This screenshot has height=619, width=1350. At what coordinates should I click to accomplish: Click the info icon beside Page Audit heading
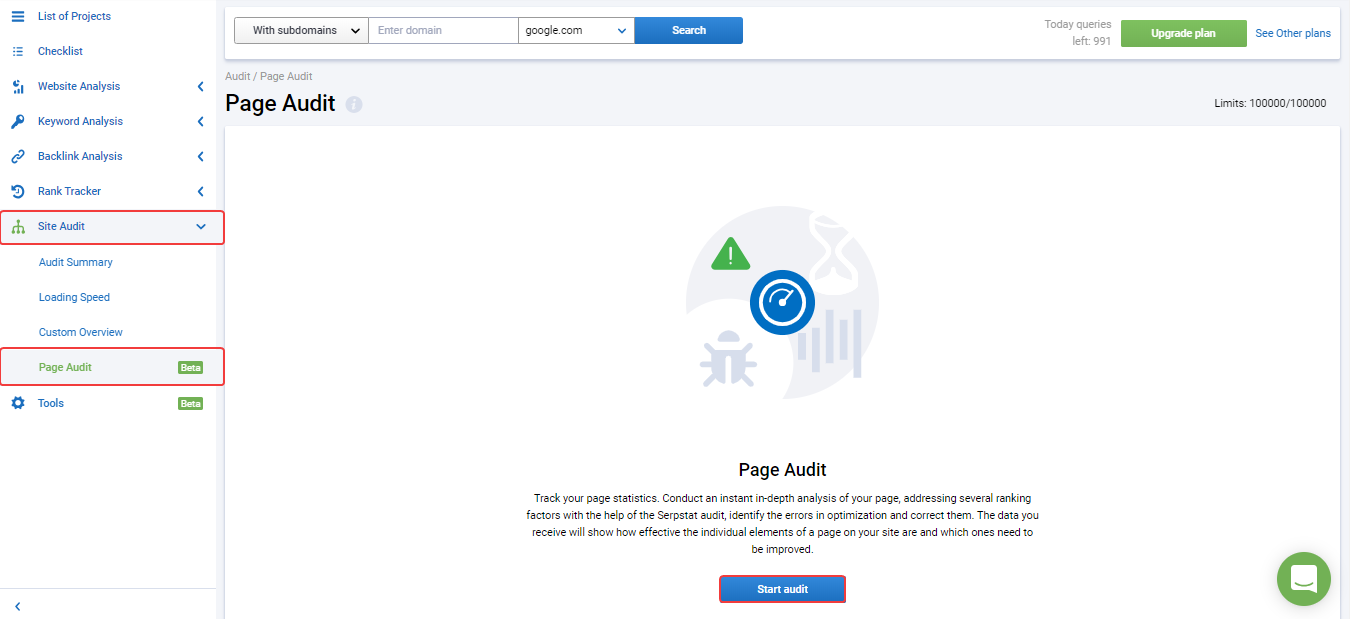[354, 104]
